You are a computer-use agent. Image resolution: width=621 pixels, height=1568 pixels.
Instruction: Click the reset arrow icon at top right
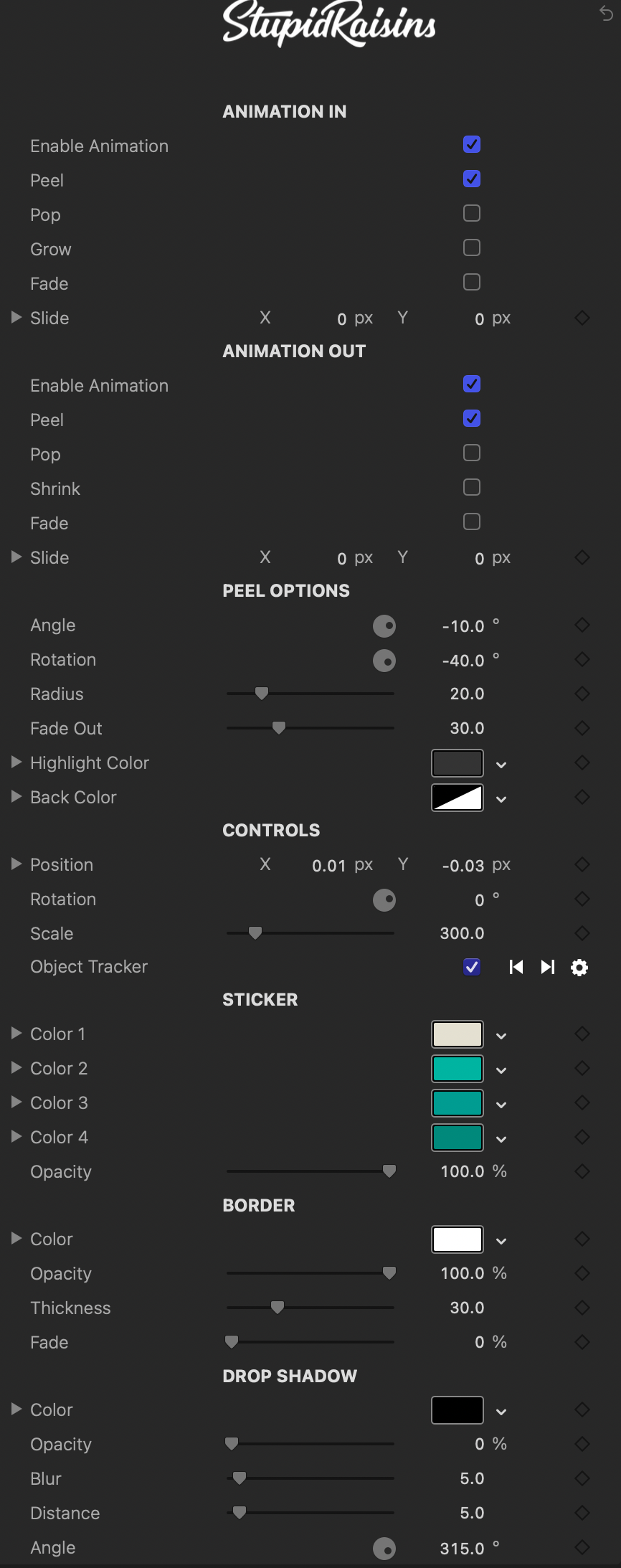[606, 13]
